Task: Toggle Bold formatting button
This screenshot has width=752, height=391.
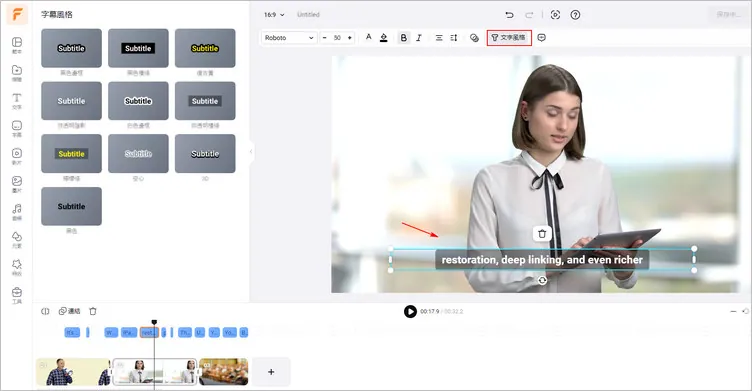Action: pyautogui.click(x=403, y=37)
